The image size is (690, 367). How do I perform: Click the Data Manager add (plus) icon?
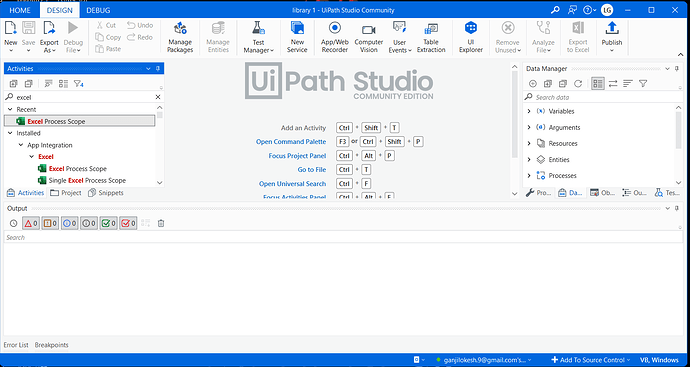click(533, 84)
